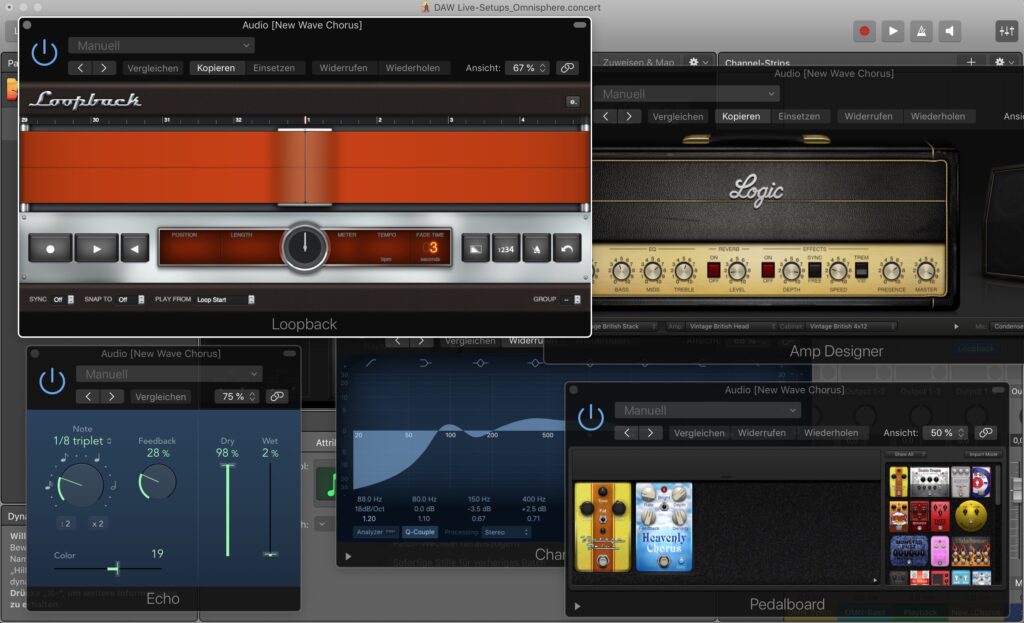Click the Amp Designer Master knob
This screenshot has width=1024, height=623.
[x=925, y=271]
